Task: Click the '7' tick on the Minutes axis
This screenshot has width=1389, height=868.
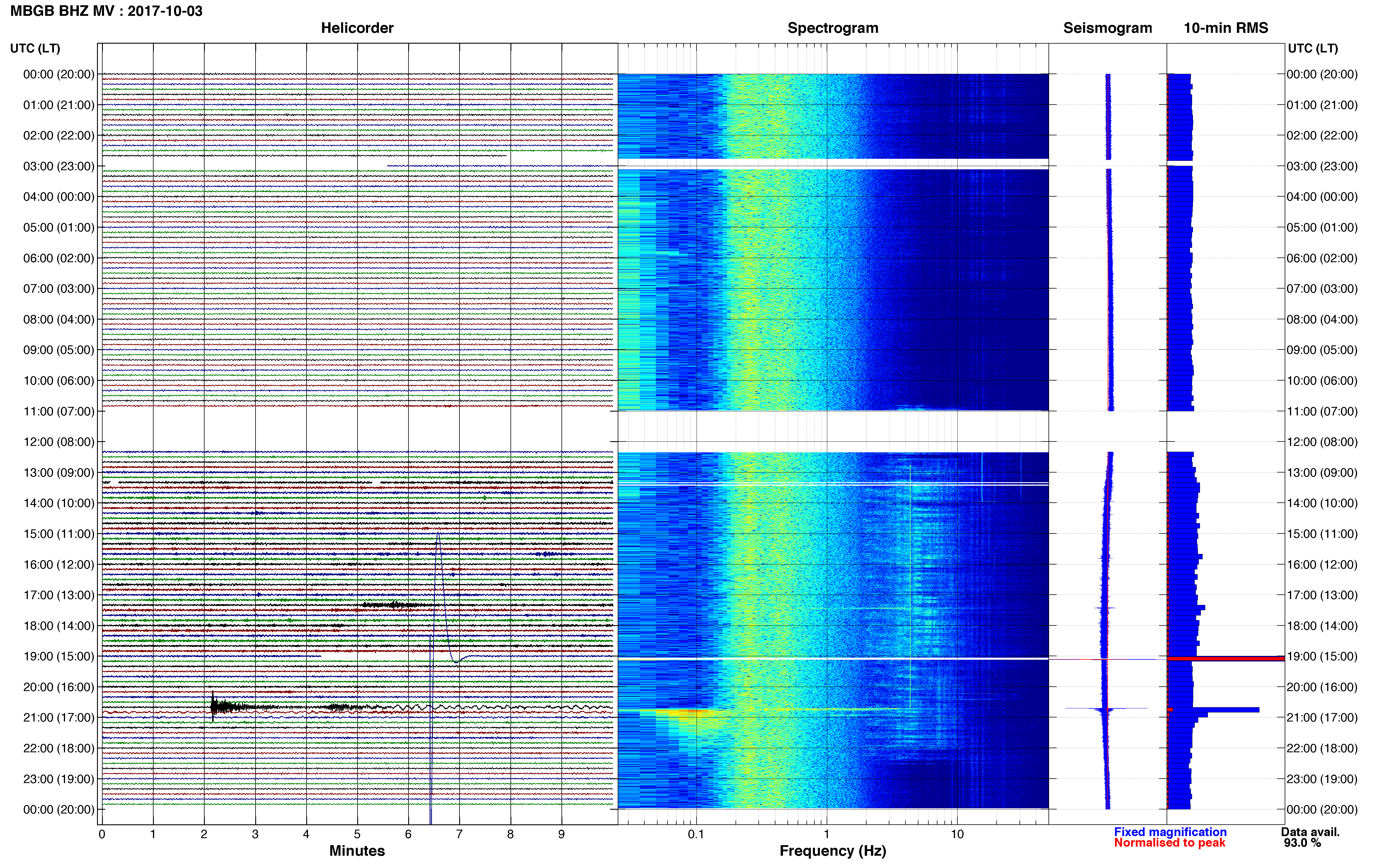Action: pyautogui.click(x=459, y=834)
